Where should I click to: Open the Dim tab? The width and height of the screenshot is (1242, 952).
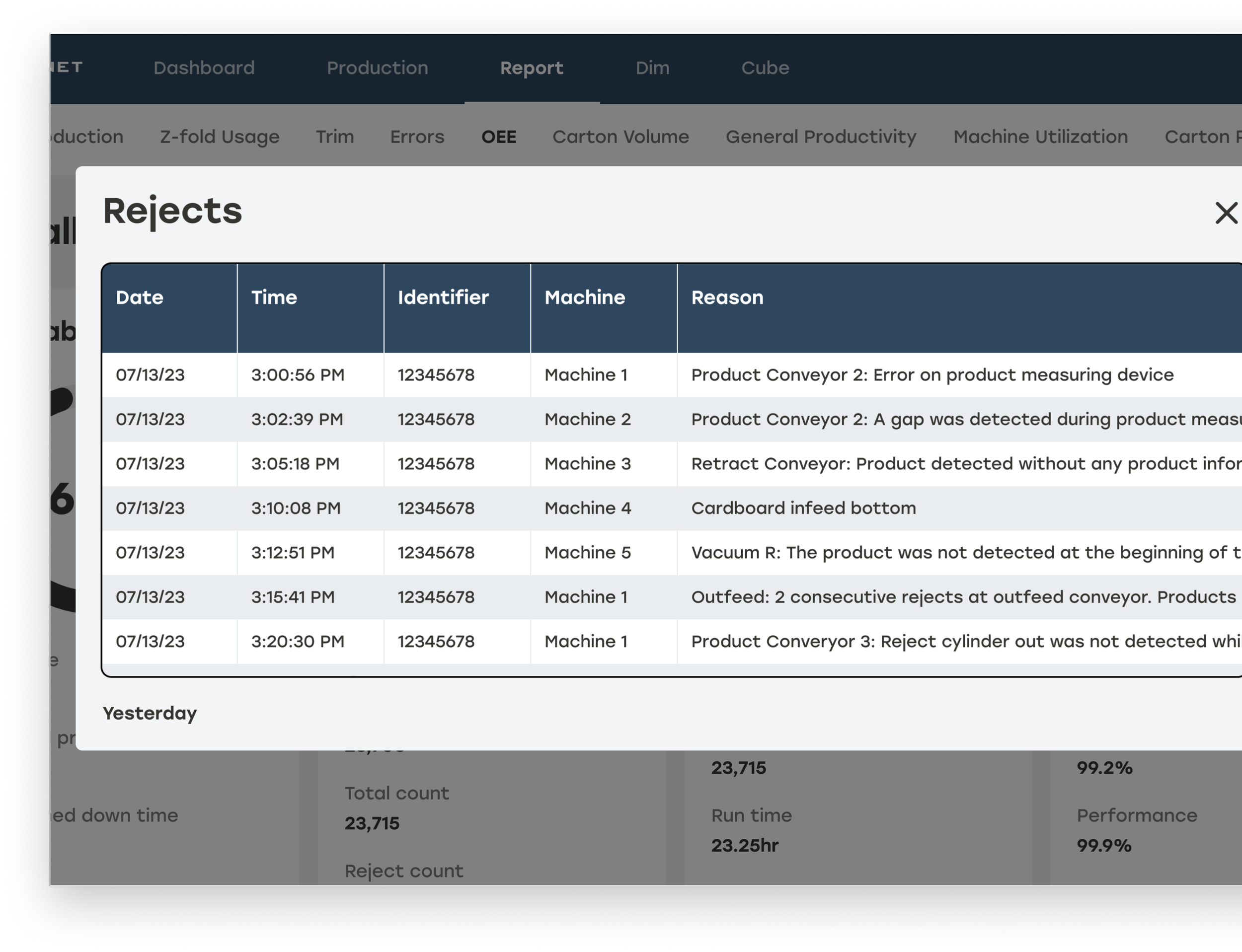coord(652,68)
